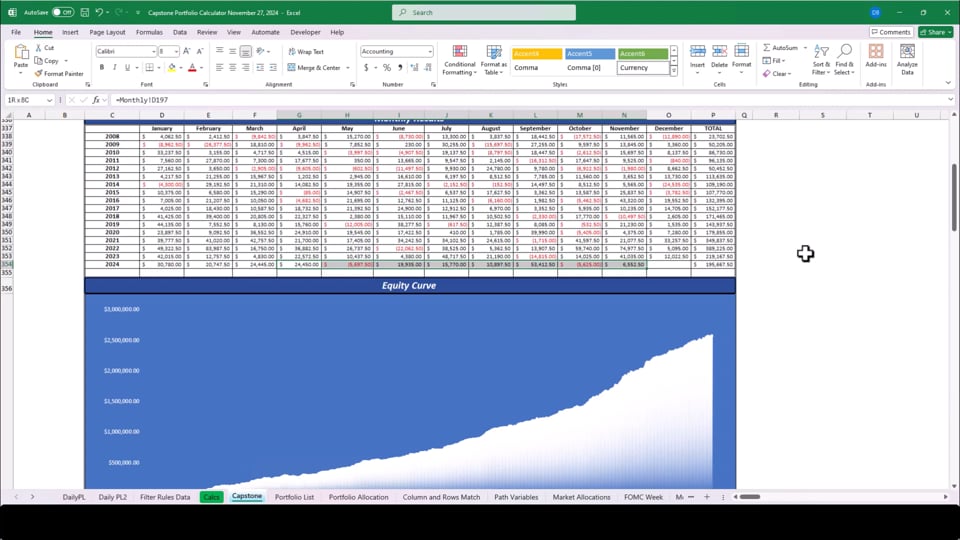
Task: Add a new sheet with plus button
Action: pyautogui.click(x=707, y=497)
